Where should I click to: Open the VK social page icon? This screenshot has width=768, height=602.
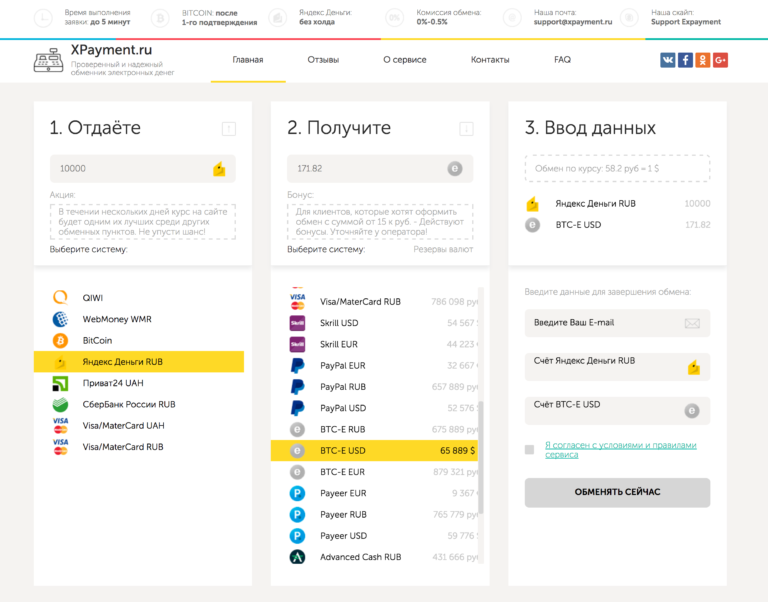click(x=668, y=60)
